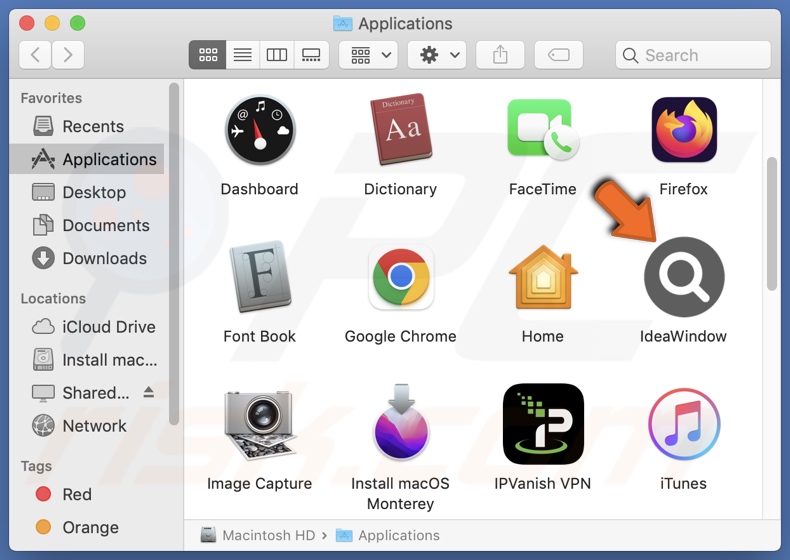
Task: Go forward with the right chevron button
Action: pos(68,54)
